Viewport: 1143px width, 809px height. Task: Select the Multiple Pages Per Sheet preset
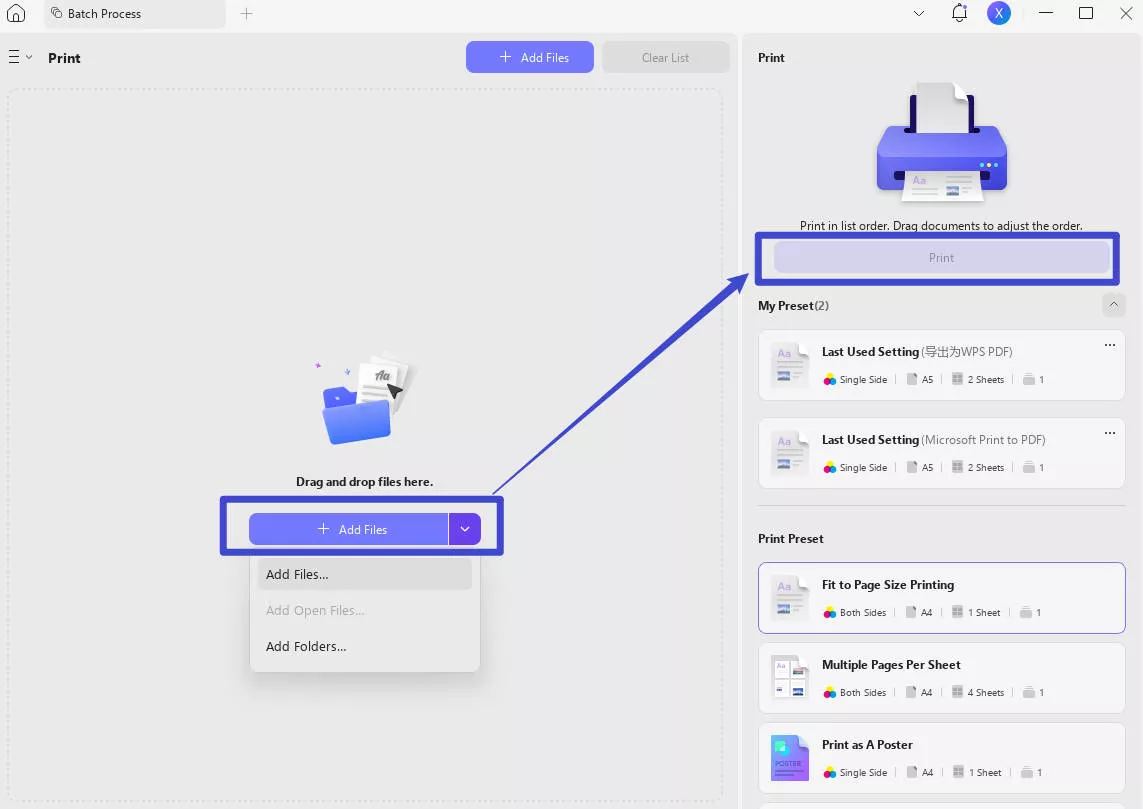(940, 678)
